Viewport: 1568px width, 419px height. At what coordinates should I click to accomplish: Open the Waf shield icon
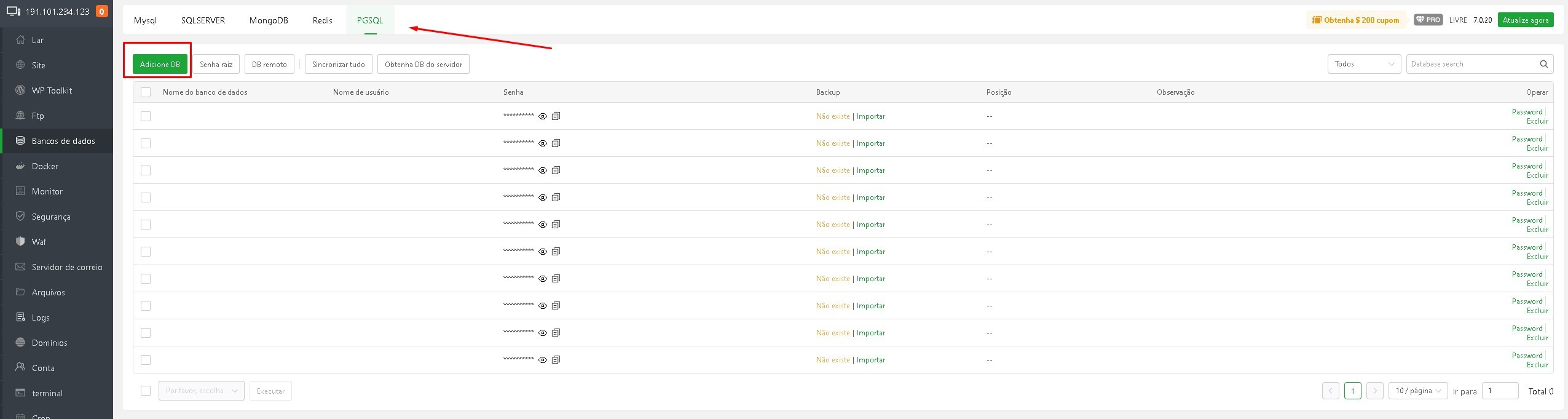tap(20, 242)
